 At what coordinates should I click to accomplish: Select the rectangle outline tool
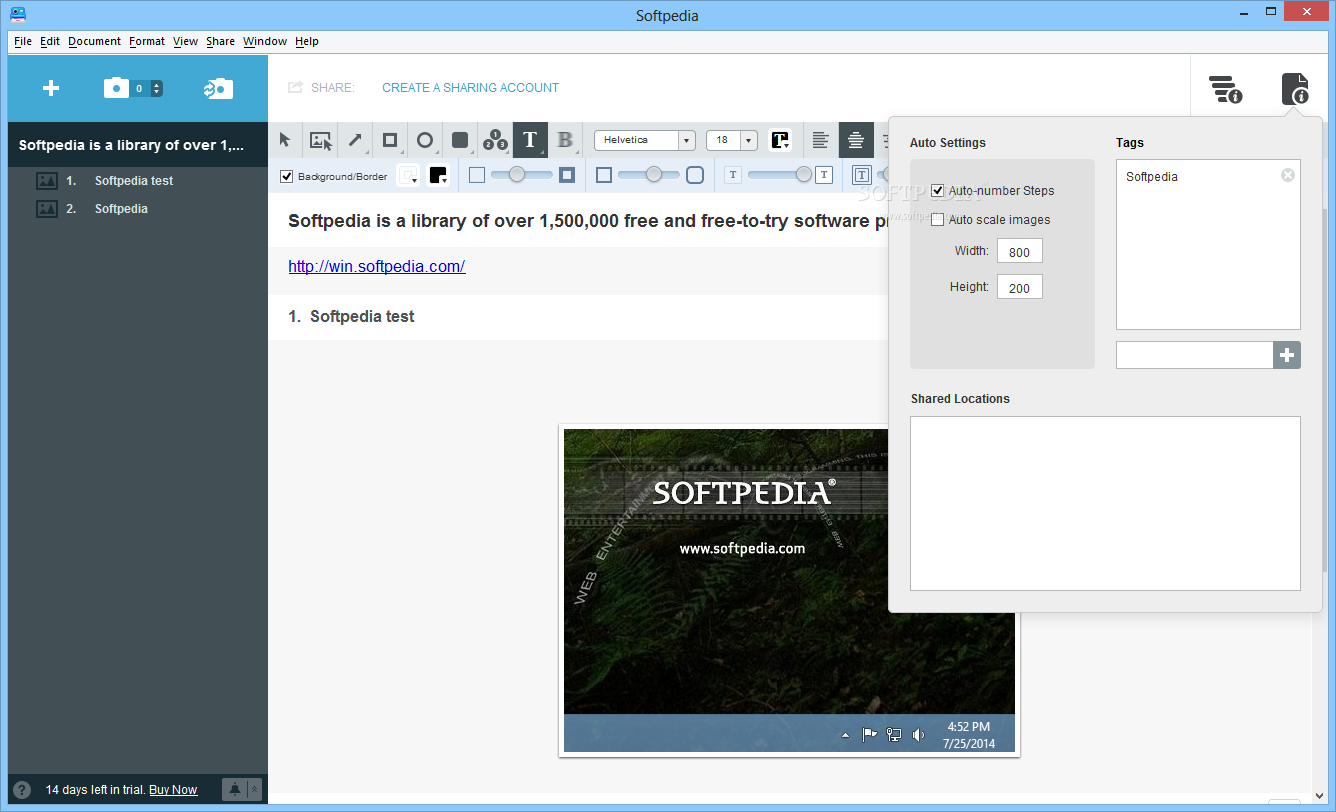pyautogui.click(x=390, y=140)
